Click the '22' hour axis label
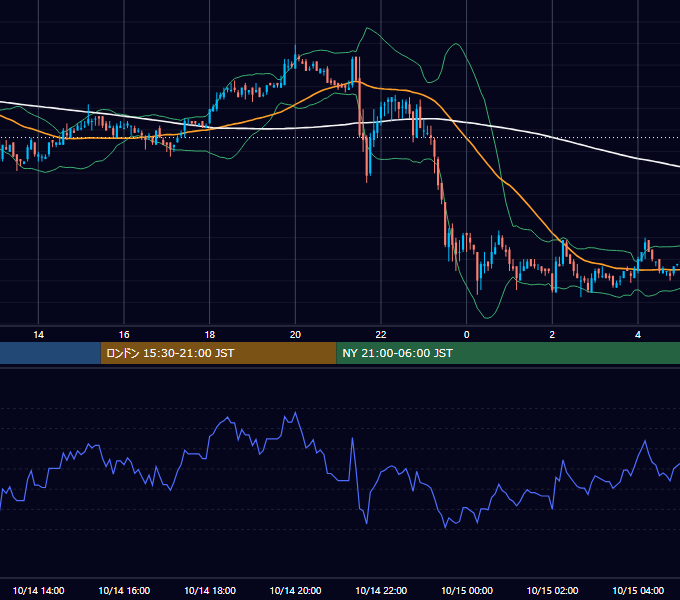Image resolution: width=680 pixels, height=600 pixels. point(381,335)
